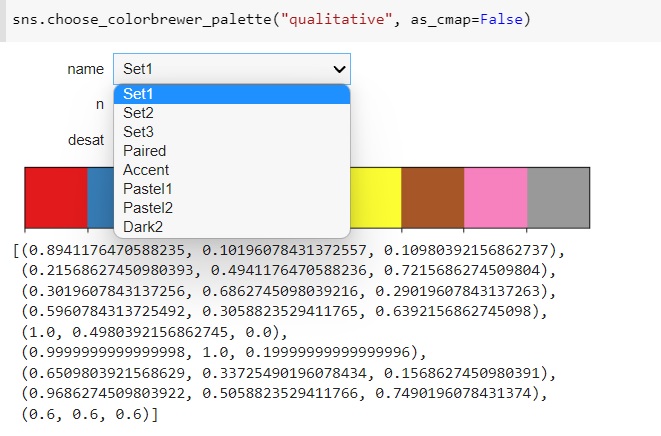Click the yellow color swatch
The height and width of the screenshot is (436, 661).
pos(375,198)
